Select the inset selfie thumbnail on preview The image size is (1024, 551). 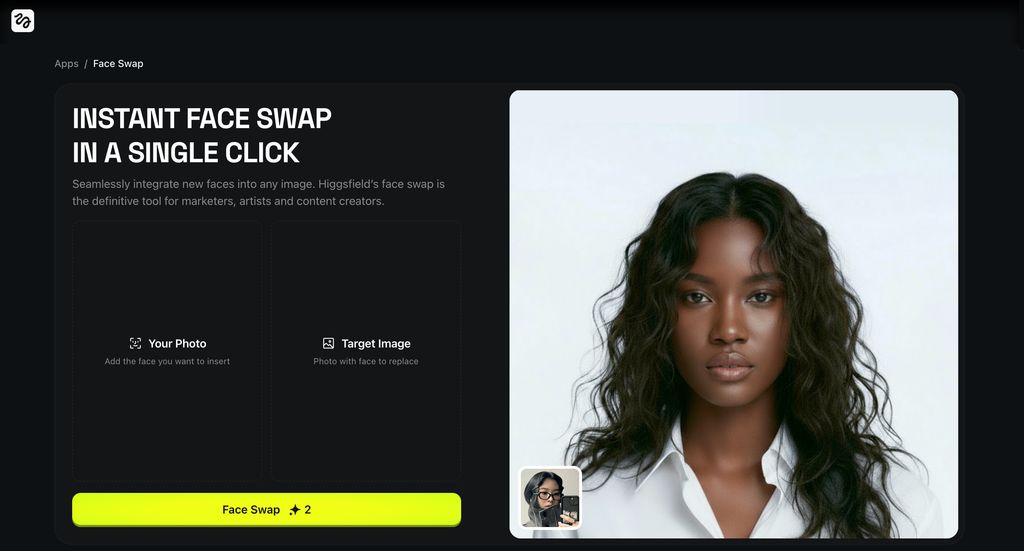pos(550,497)
